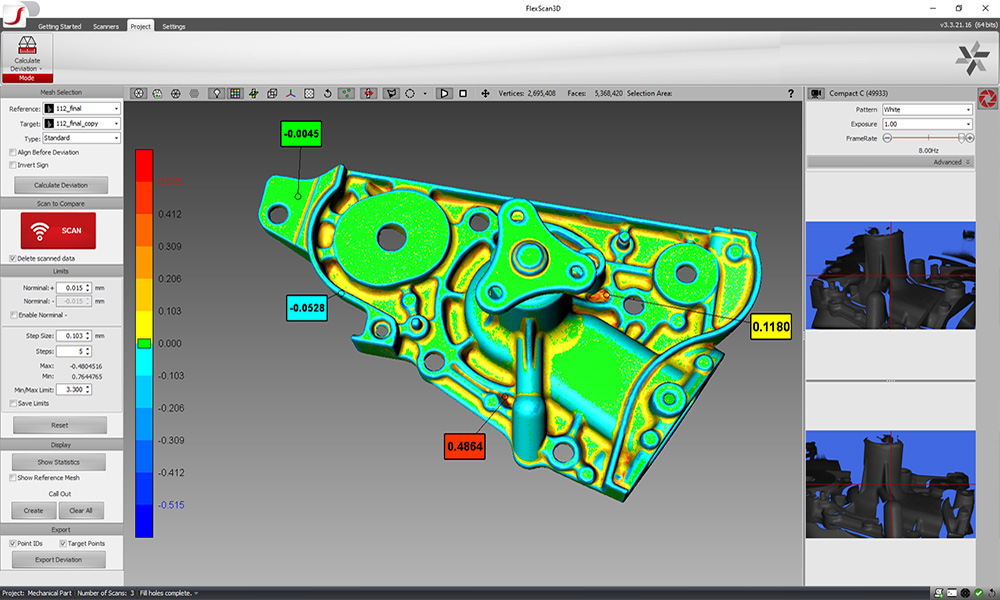Uncheck Delete scanned data option
The image size is (1000, 600).
tap(12, 258)
